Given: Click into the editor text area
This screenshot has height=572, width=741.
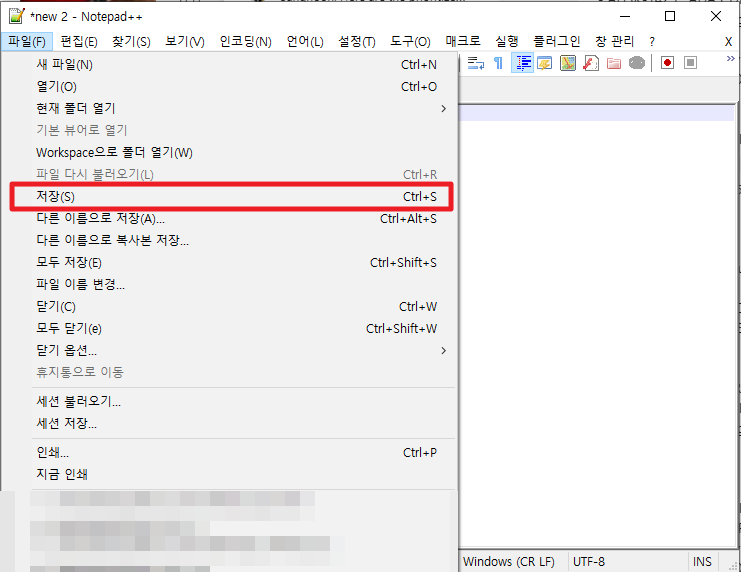Looking at the screenshot, I should coord(596,326).
